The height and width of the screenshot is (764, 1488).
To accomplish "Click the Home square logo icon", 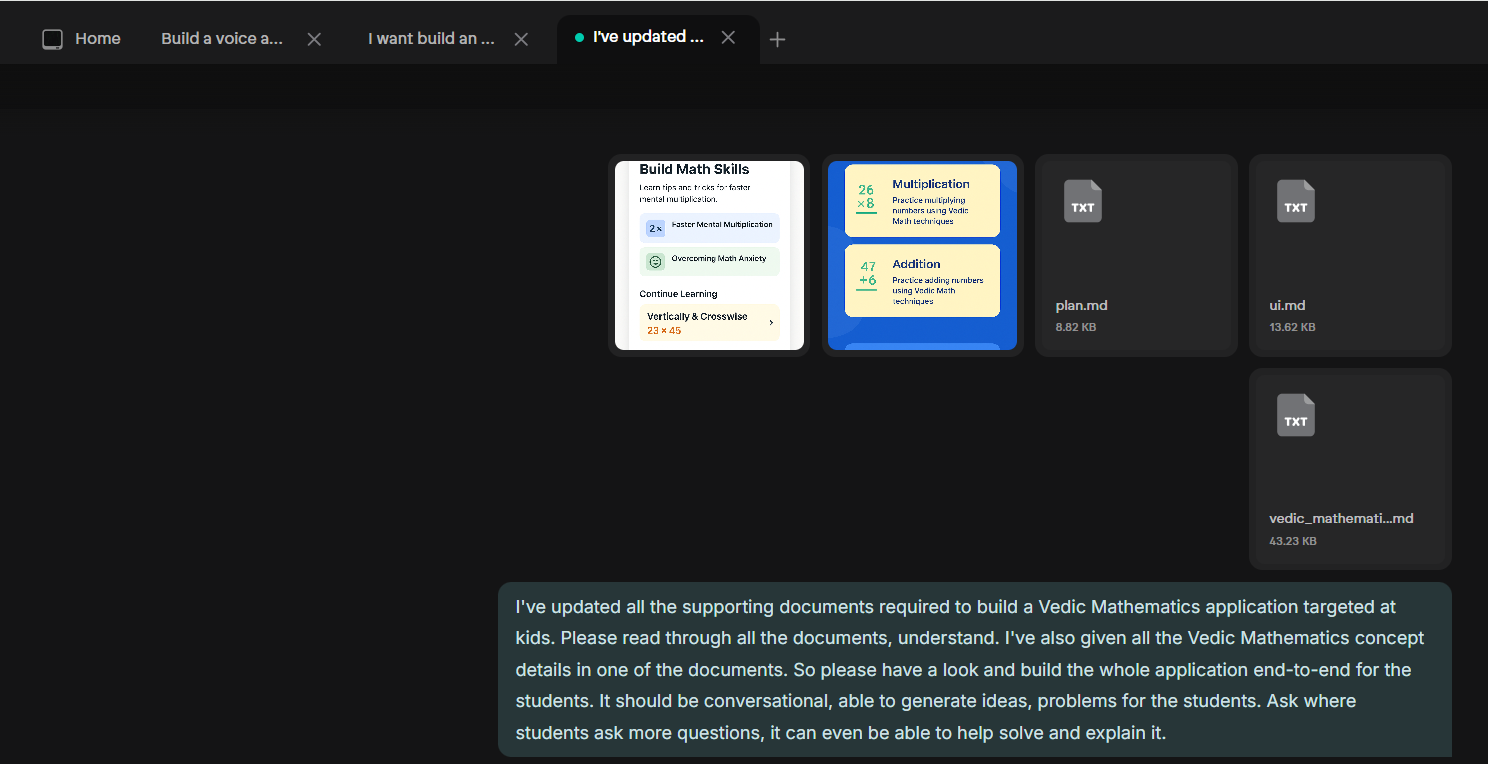I will (51, 38).
